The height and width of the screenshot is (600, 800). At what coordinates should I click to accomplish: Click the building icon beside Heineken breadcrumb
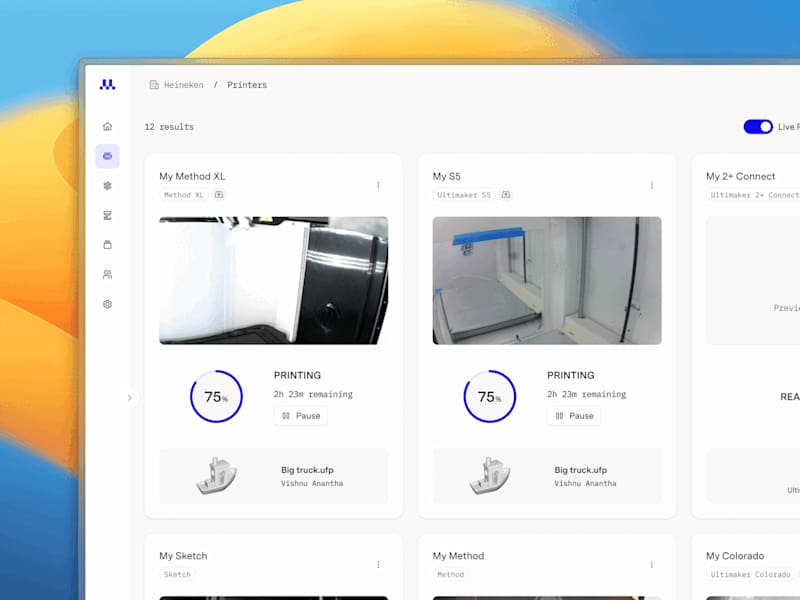click(154, 85)
